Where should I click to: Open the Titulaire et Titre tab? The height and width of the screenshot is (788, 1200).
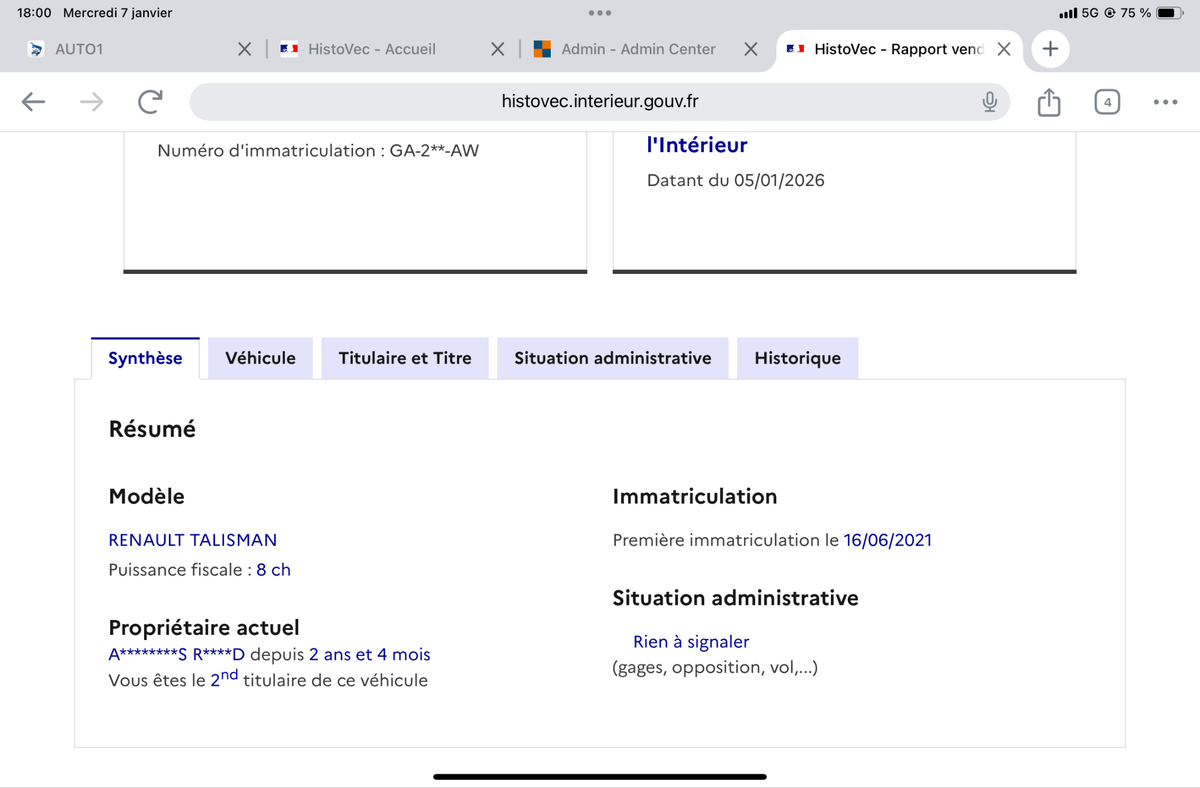(x=405, y=358)
